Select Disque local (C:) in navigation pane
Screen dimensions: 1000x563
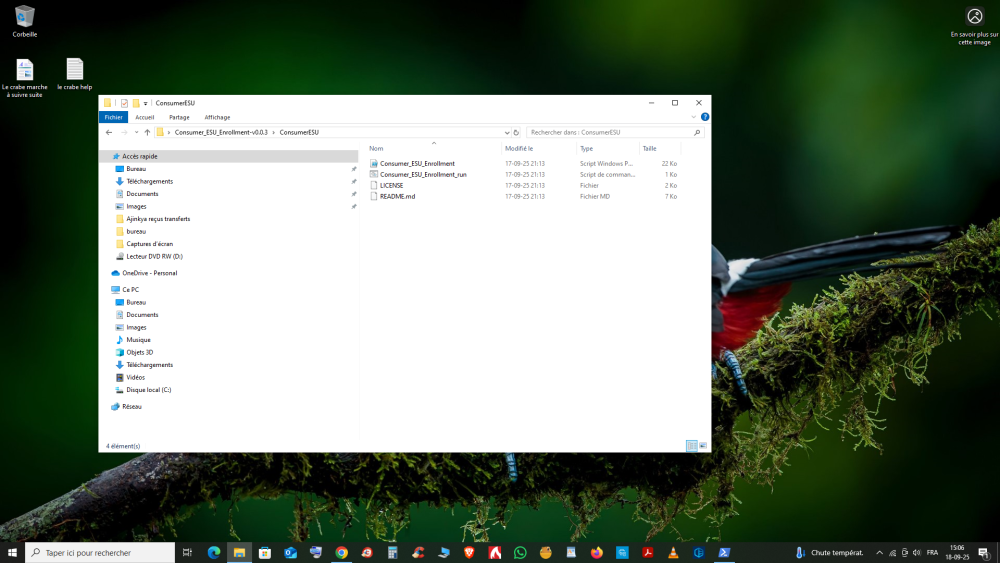[148, 390]
